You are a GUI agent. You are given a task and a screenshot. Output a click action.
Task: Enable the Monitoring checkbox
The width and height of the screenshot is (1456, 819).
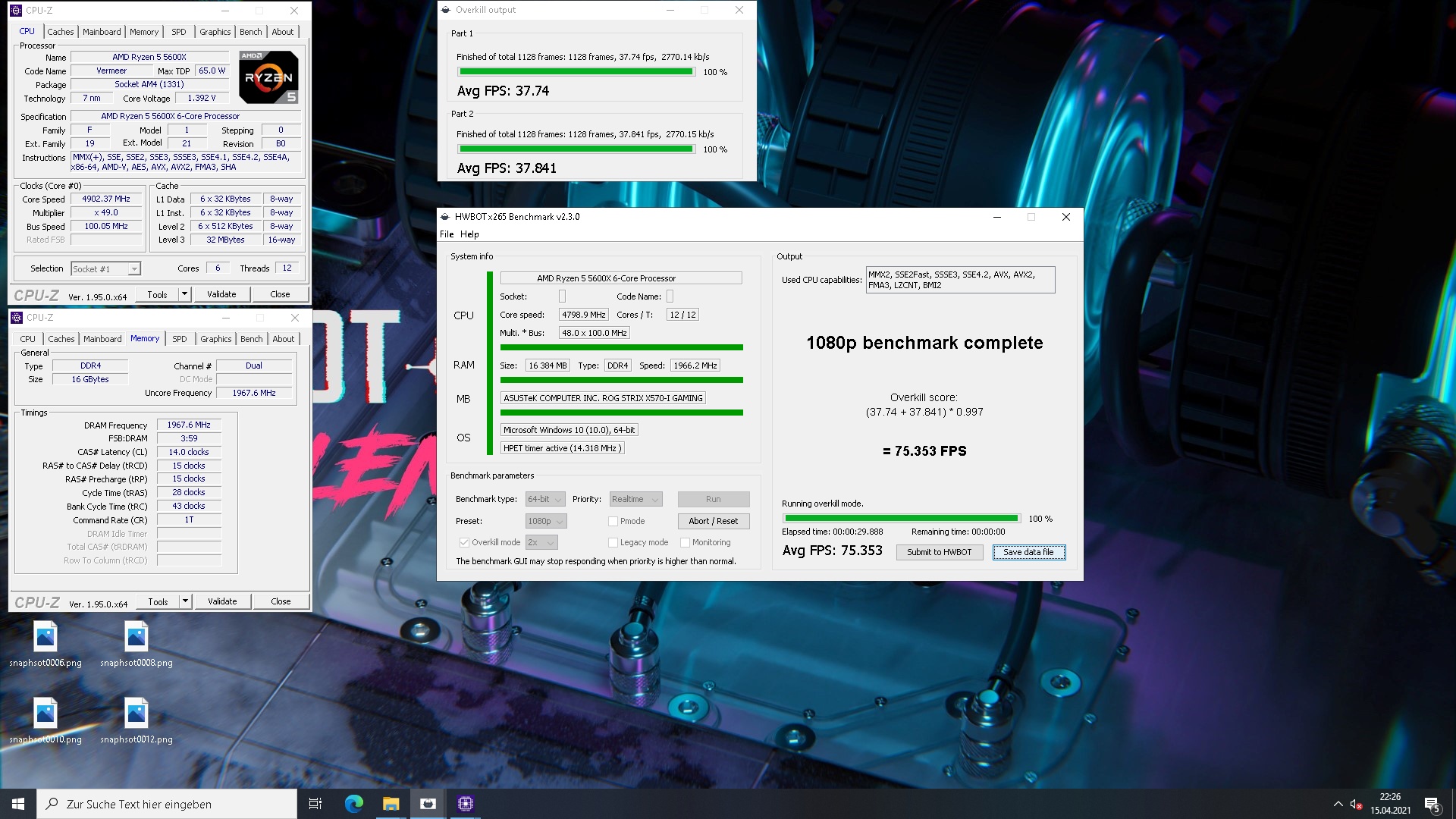(x=685, y=542)
